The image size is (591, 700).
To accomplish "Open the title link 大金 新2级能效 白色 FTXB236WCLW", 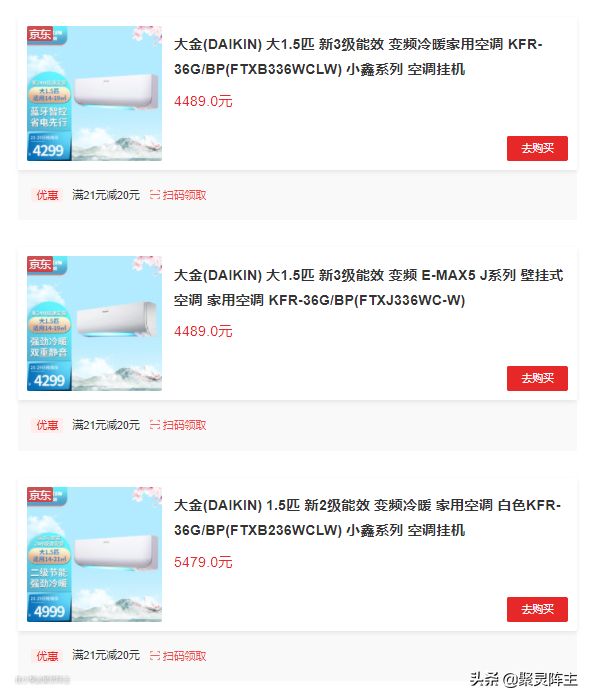I will 367,517.
